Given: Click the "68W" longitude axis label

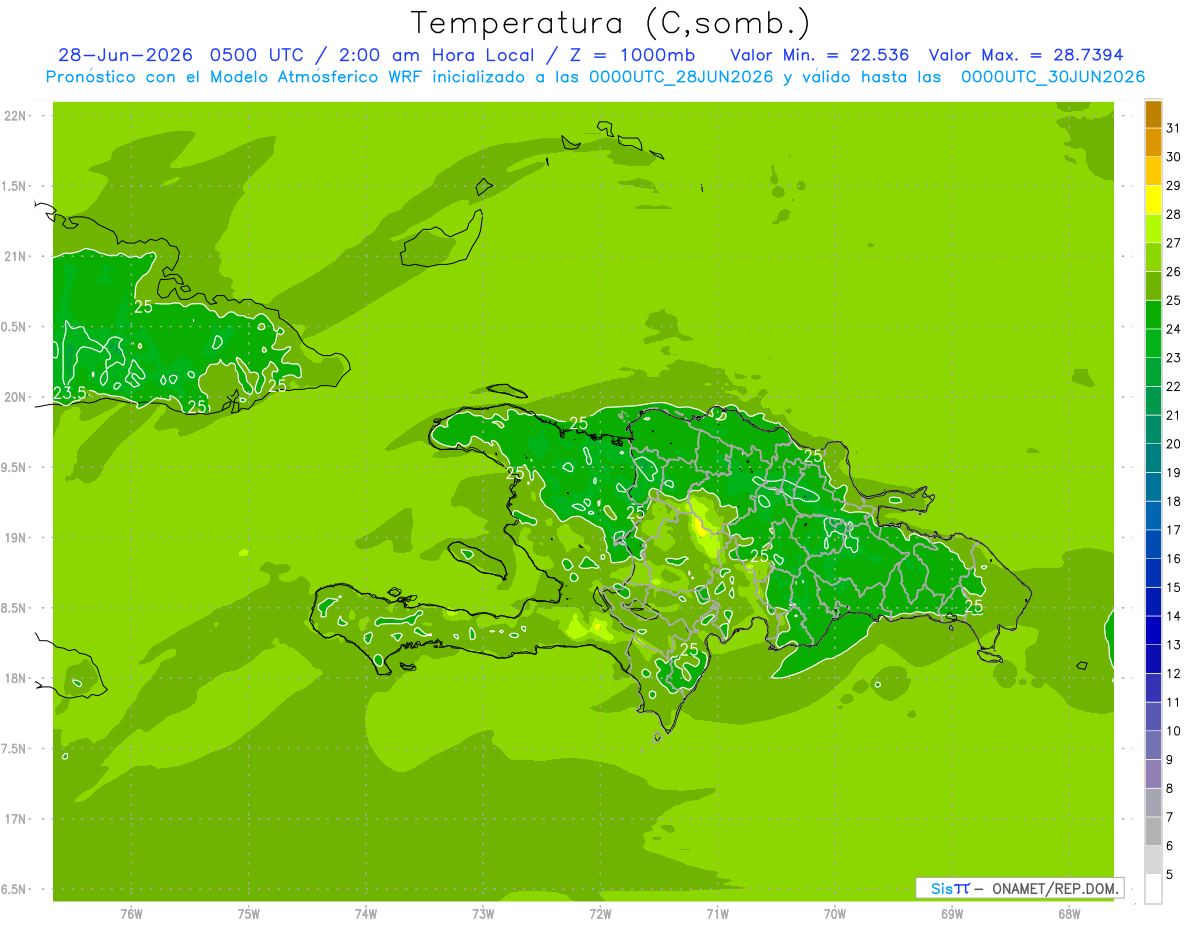Looking at the screenshot, I should (1069, 914).
